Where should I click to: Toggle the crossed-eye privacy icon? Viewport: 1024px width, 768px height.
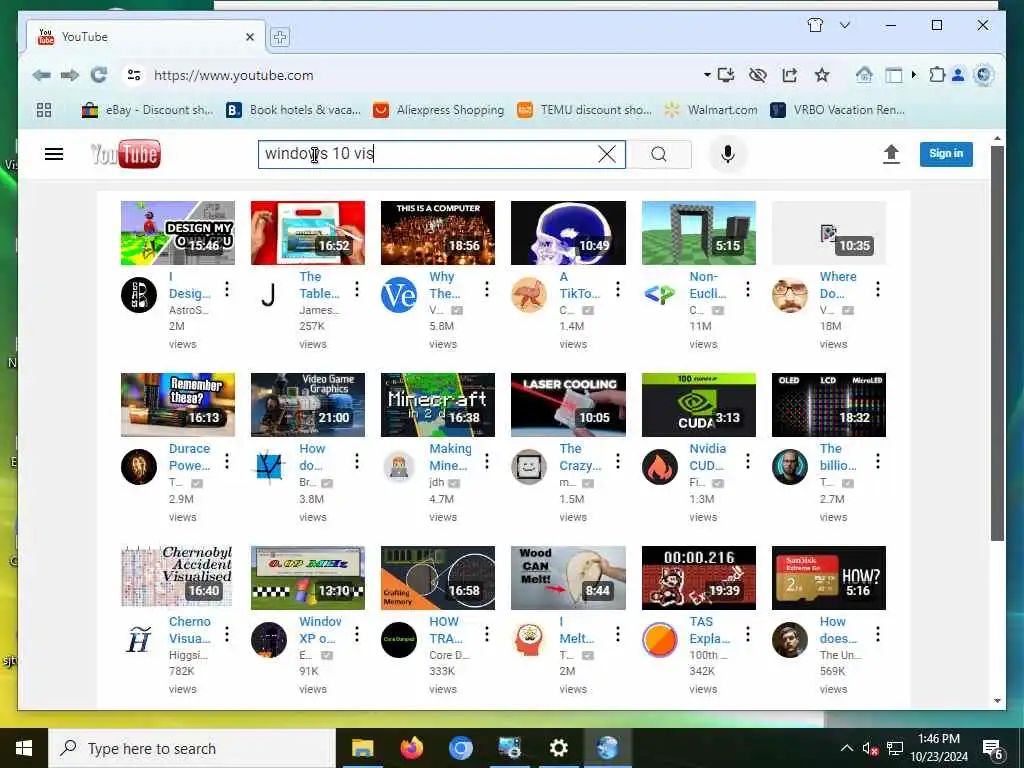tap(758, 75)
